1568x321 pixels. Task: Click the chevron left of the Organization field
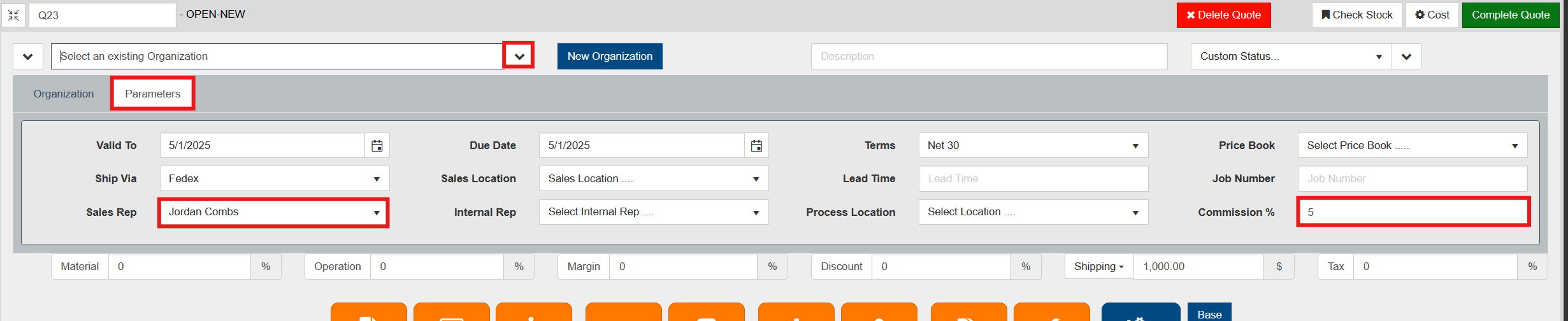pos(28,57)
